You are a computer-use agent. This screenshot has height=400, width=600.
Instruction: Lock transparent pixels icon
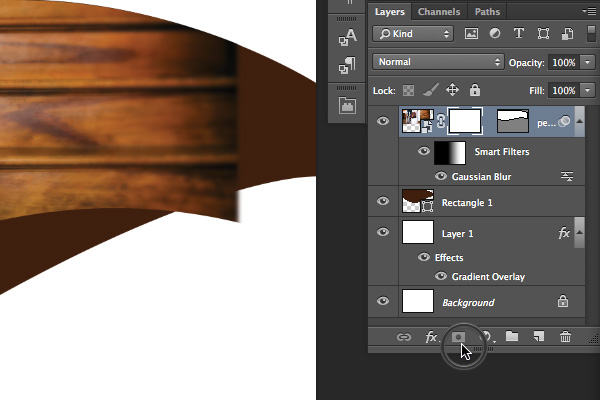coord(408,91)
